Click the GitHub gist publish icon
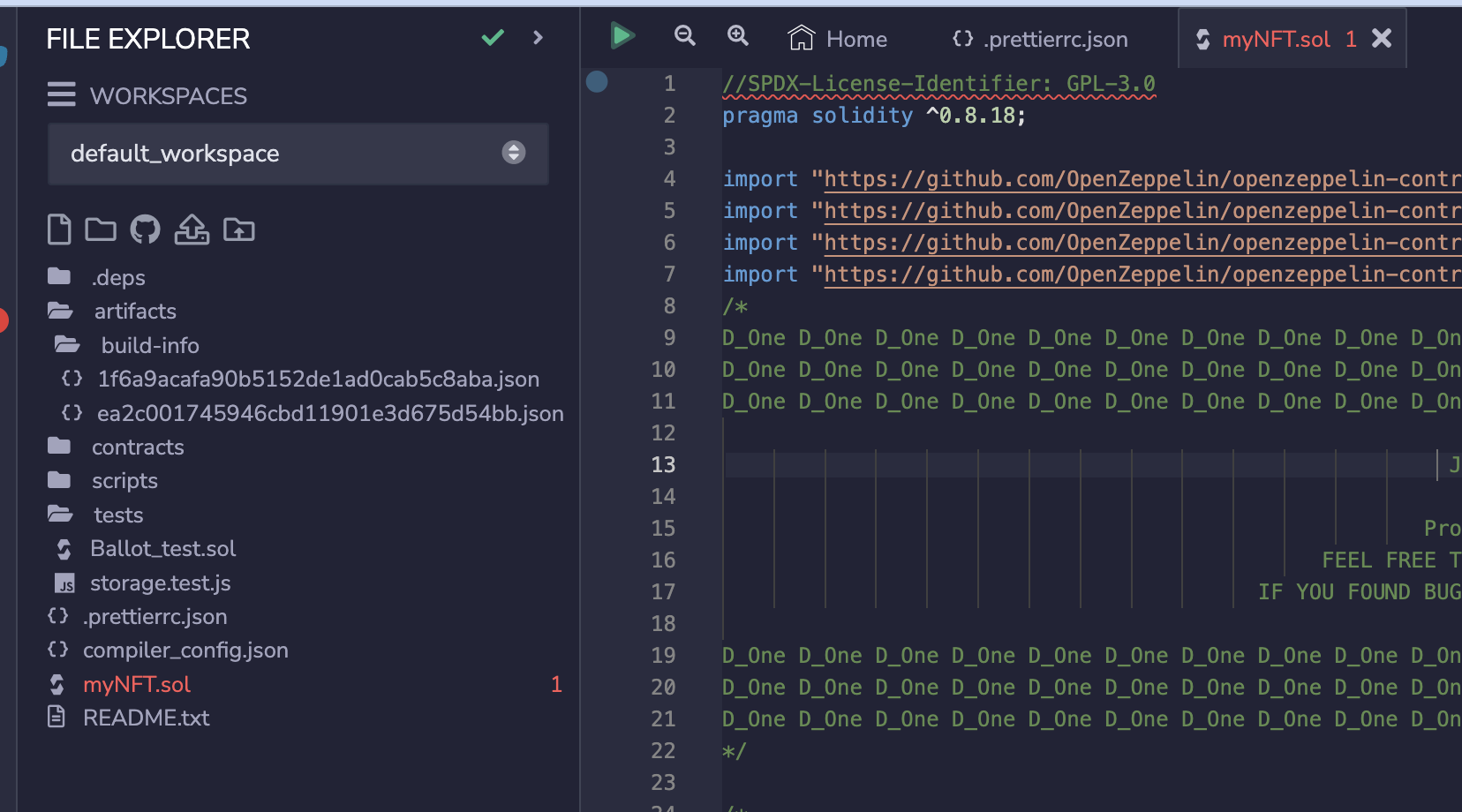The image size is (1462, 812). click(x=145, y=229)
